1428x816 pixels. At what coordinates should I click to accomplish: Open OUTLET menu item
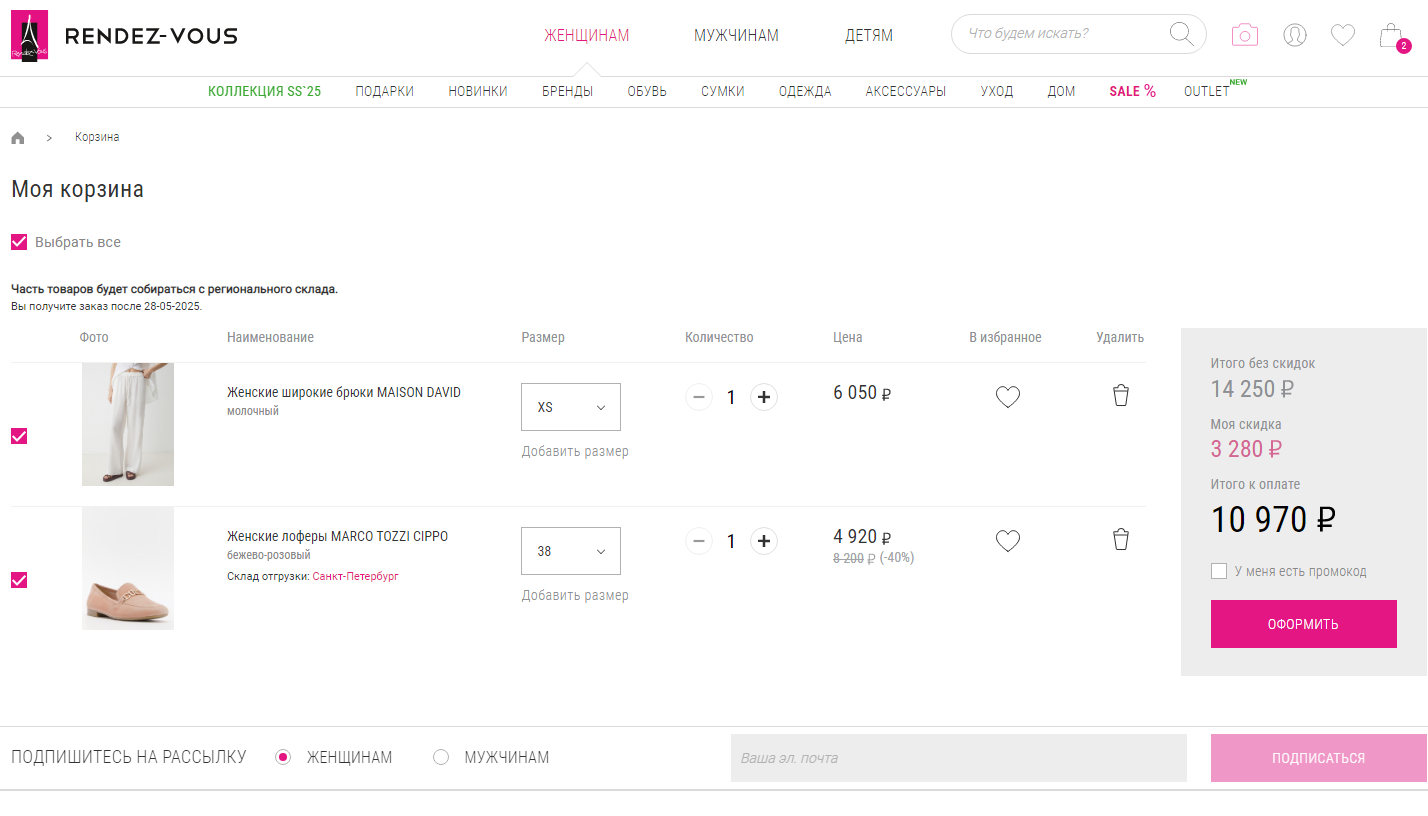click(x=1207, y=91)
